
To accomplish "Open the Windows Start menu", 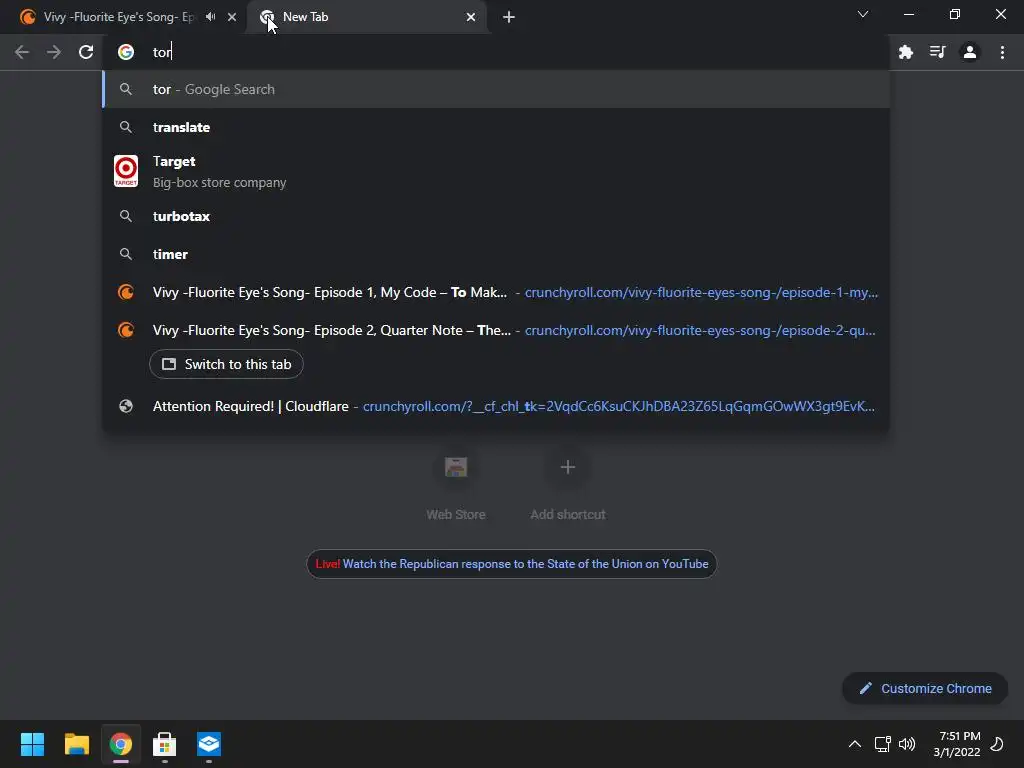I will pyautogui.click(x=32, y=744).
